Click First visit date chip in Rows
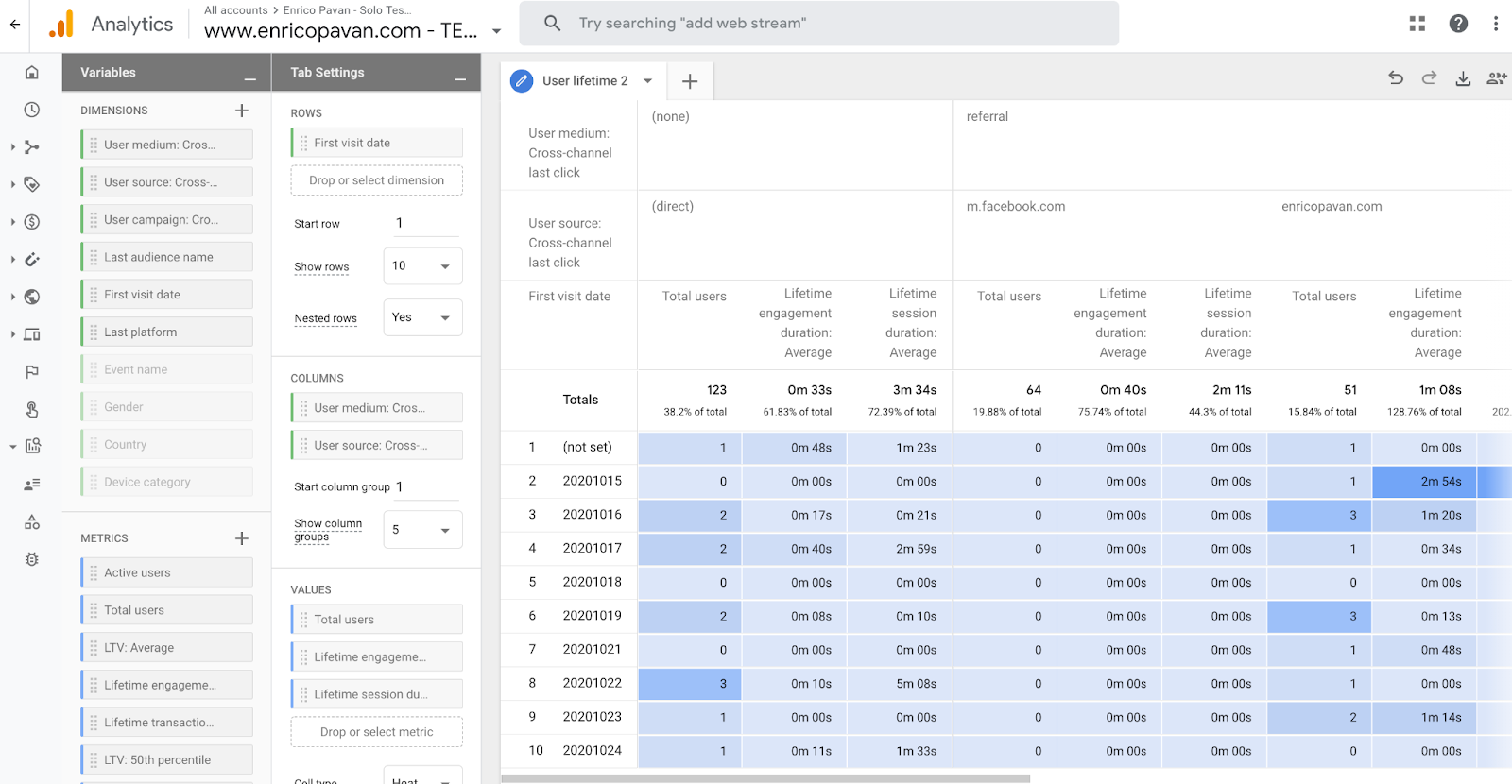Screen dimensions: 1512x784 376,143
